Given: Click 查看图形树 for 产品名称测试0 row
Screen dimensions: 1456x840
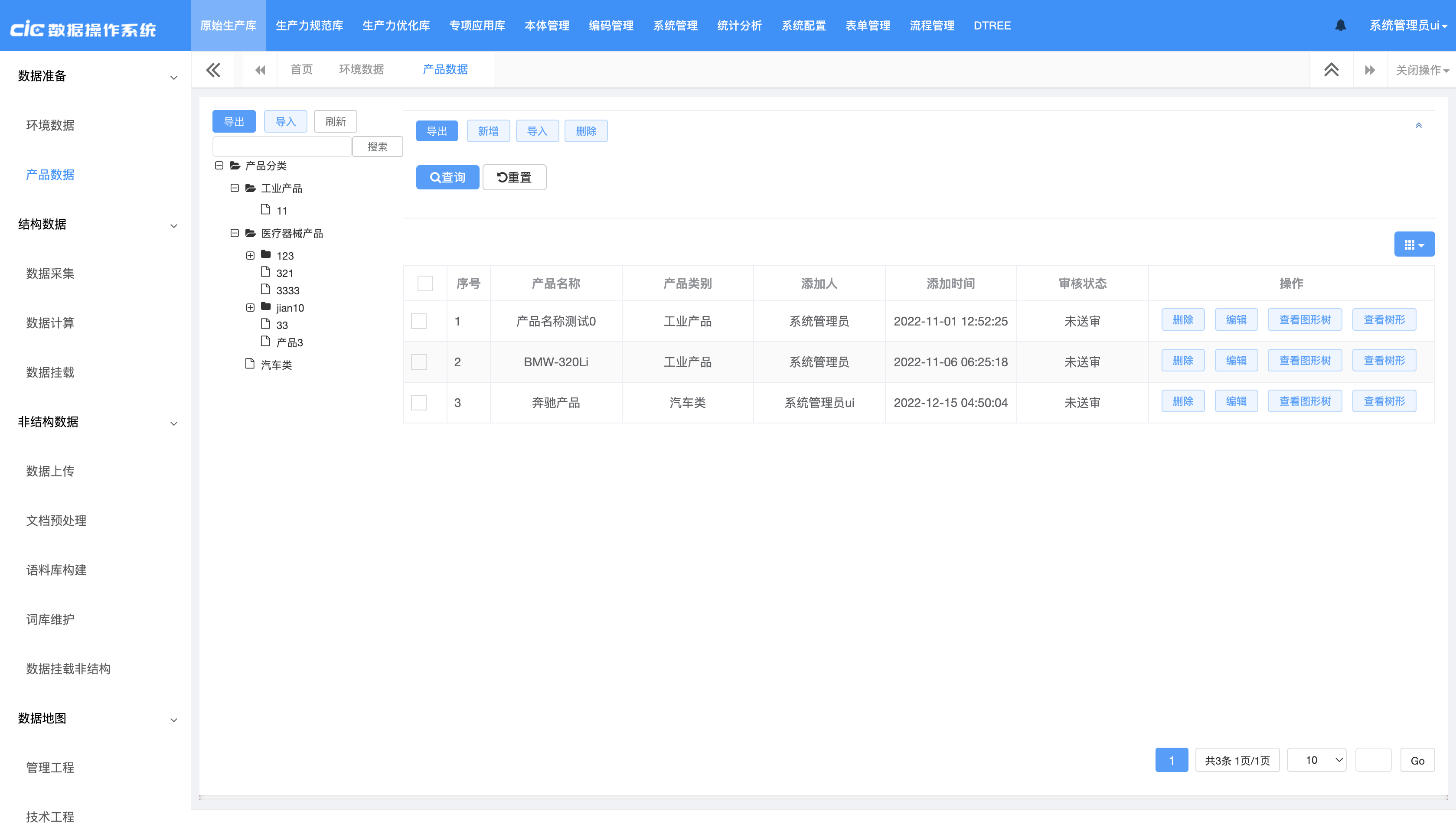Looking at the screenshot, I should (1304, 319).
